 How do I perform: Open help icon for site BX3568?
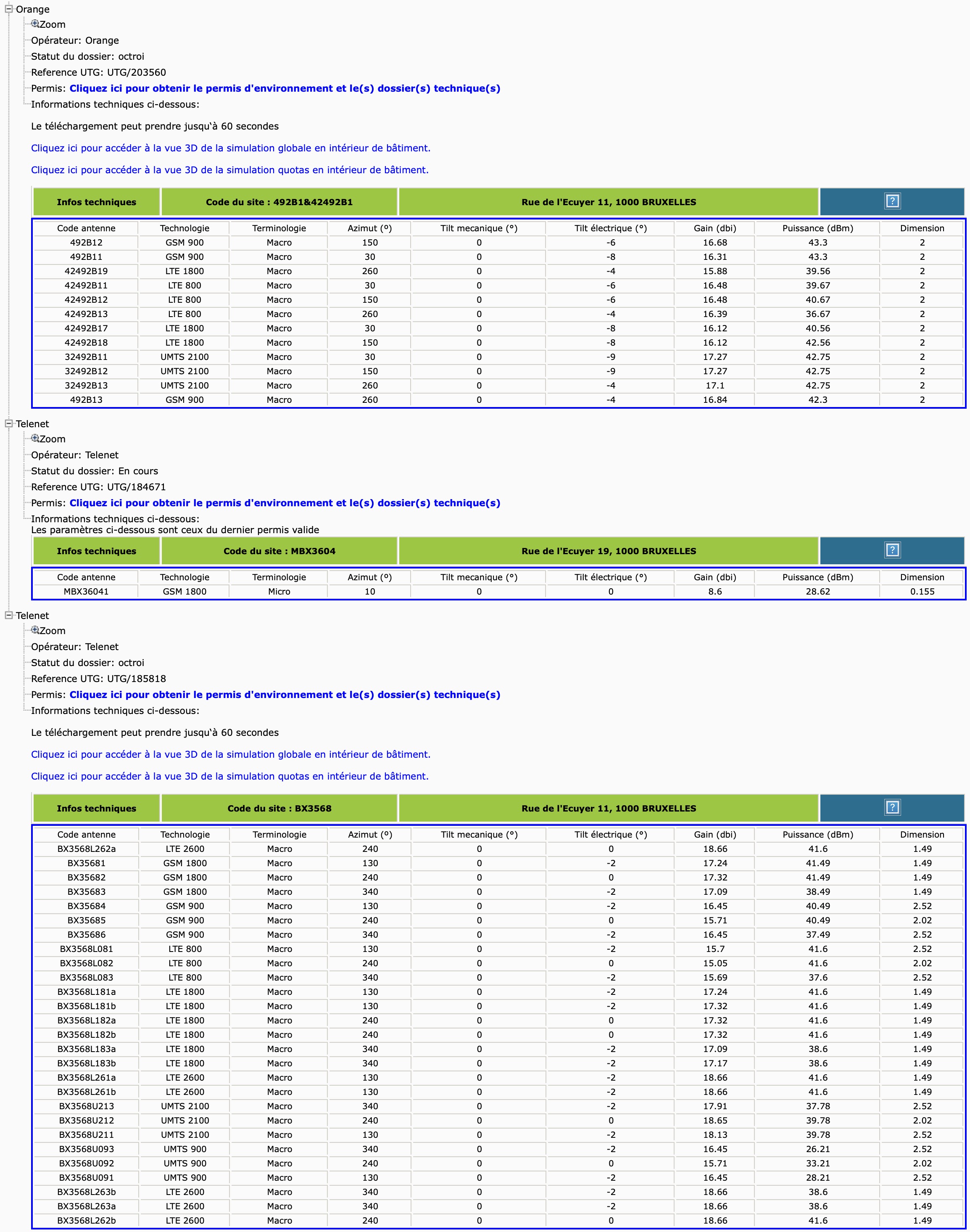point(892,807)
